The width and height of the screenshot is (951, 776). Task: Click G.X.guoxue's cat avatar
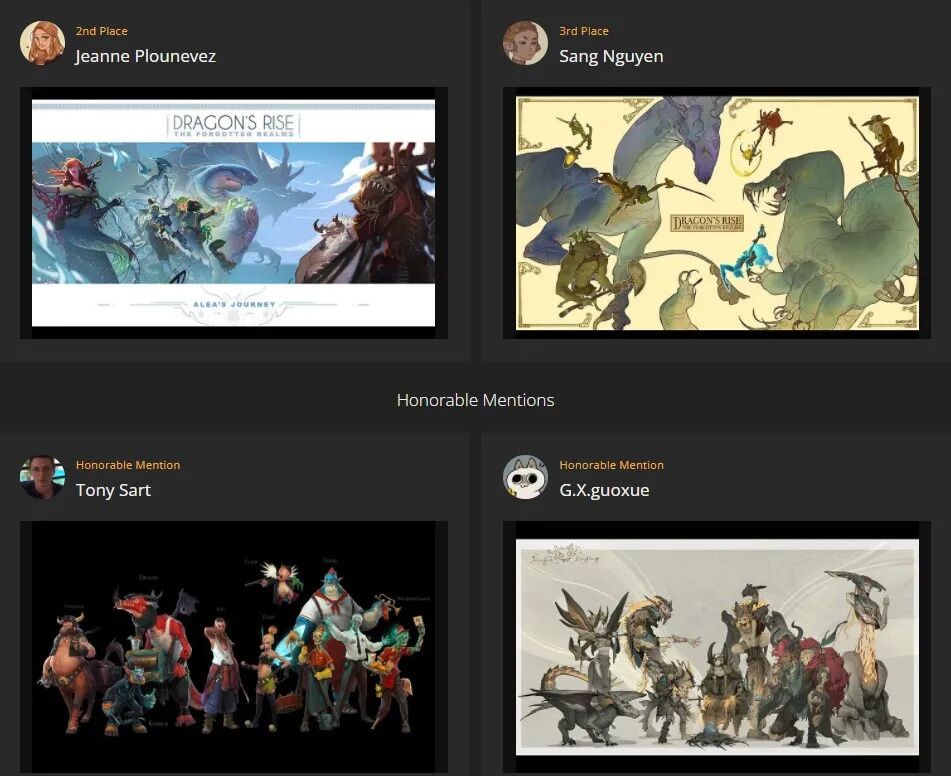pyautogui.click(x=525, y=477)
